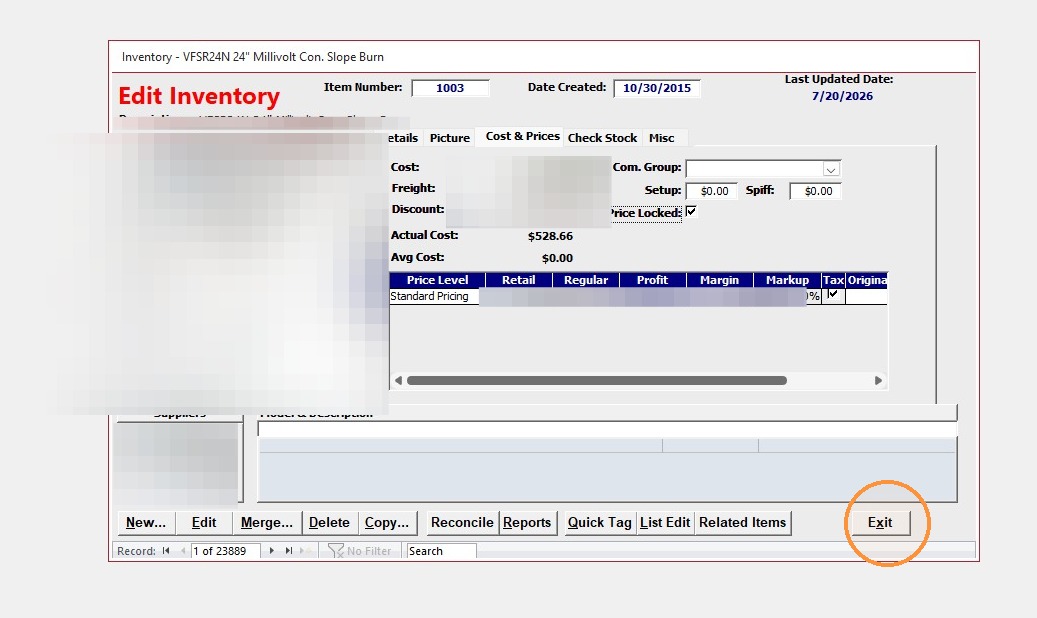Open the Reports button

pos(527,523)
